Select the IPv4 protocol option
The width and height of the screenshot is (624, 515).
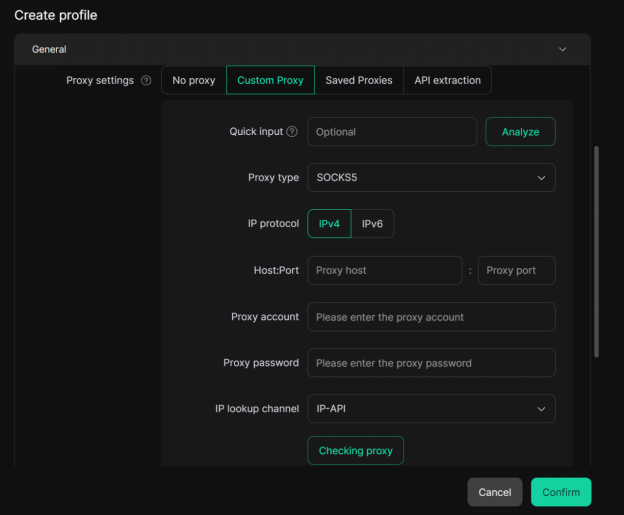pyautogui.click(x=329, y=224)
